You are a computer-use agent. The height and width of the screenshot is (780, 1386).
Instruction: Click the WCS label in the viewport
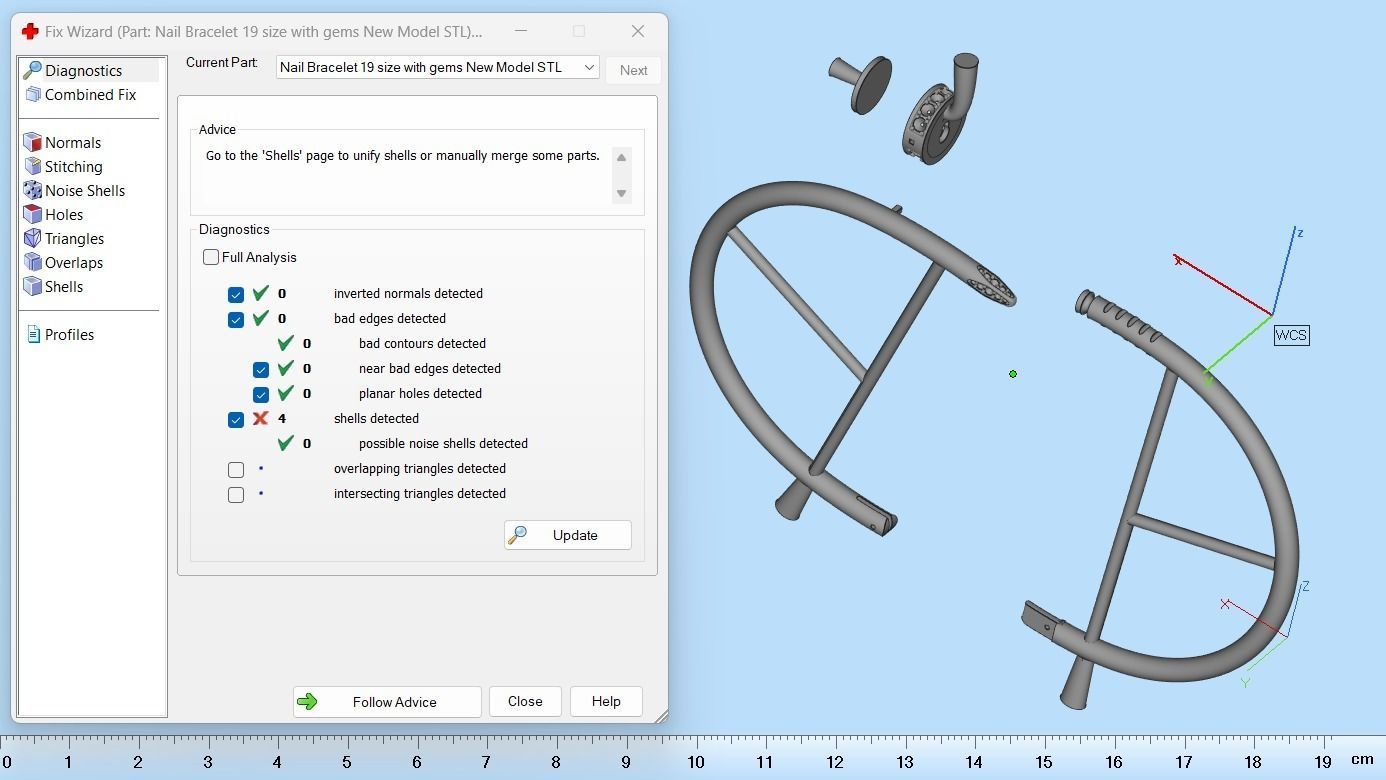(1291, 335)
